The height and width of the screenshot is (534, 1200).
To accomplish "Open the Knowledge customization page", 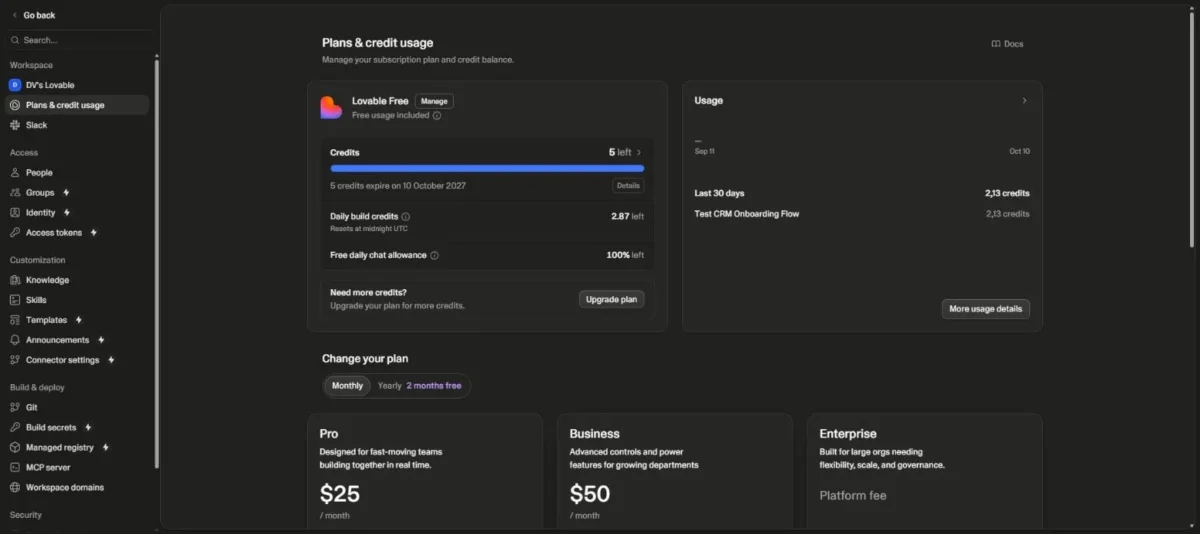I will click(77, 280).
